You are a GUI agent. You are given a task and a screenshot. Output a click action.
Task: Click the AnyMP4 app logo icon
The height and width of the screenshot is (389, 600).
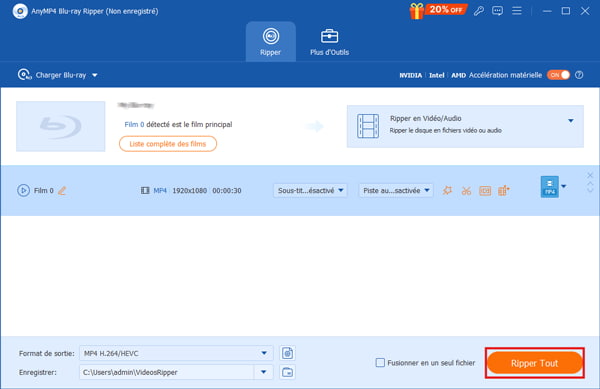click(20, 11)
